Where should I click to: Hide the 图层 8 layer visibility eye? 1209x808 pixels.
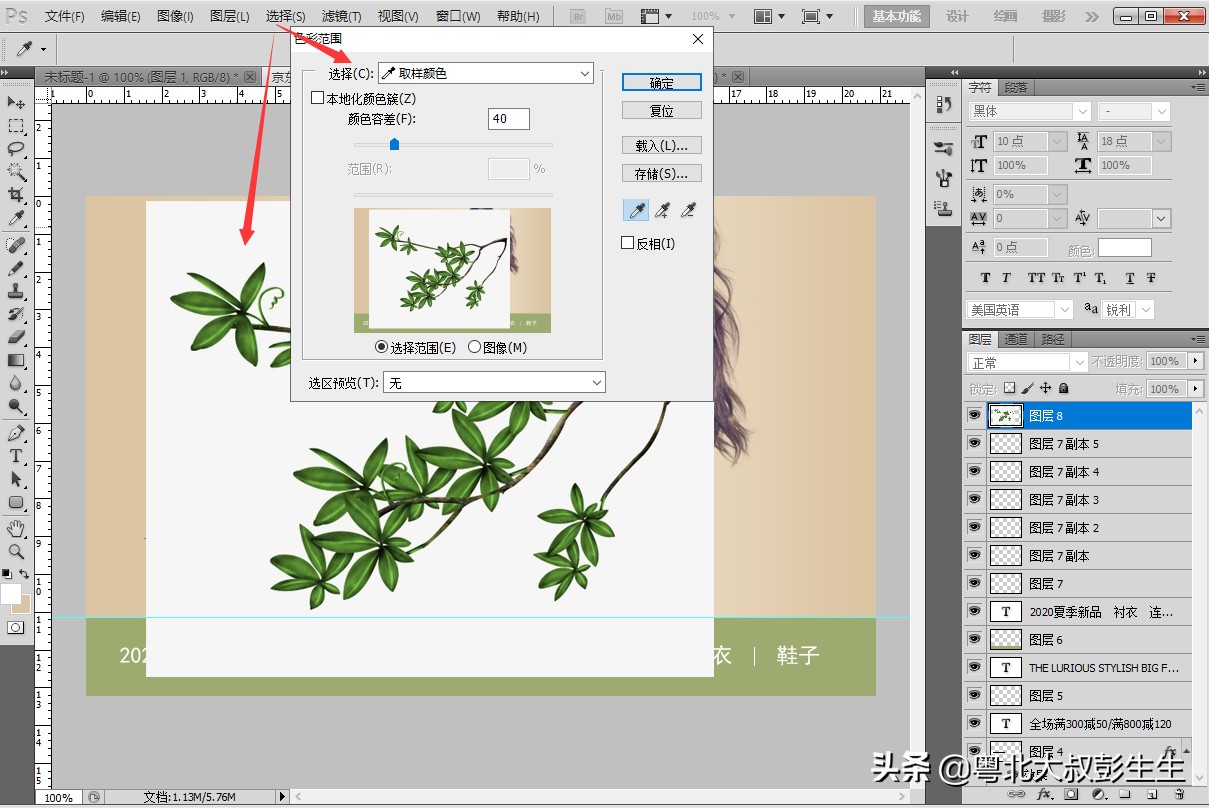(973, 414)
